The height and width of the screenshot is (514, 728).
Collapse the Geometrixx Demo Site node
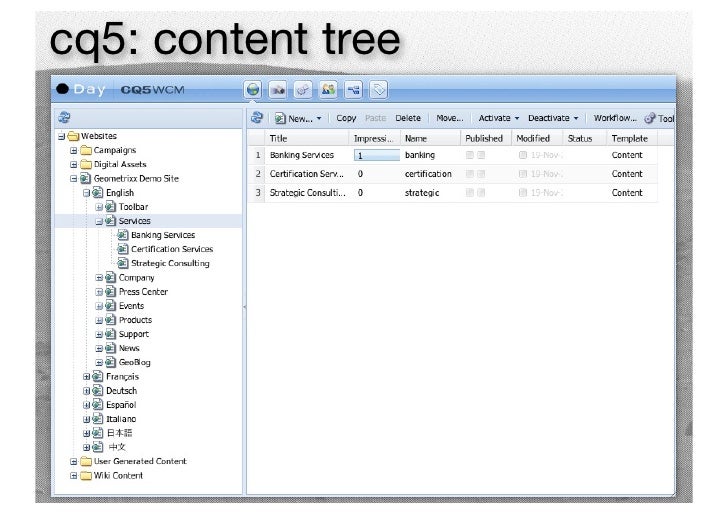click(x=73, y=179)
